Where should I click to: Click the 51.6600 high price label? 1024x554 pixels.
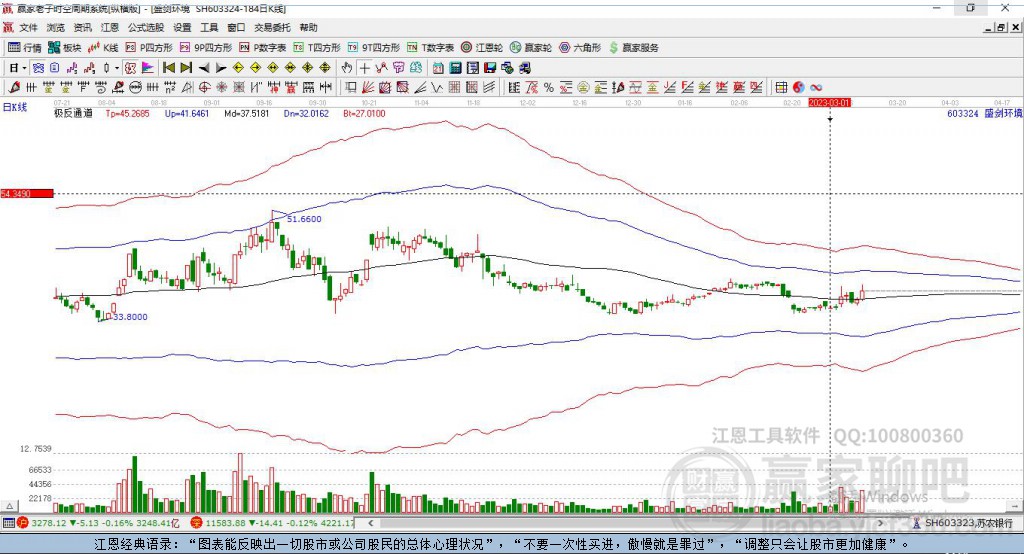point(304,219)
